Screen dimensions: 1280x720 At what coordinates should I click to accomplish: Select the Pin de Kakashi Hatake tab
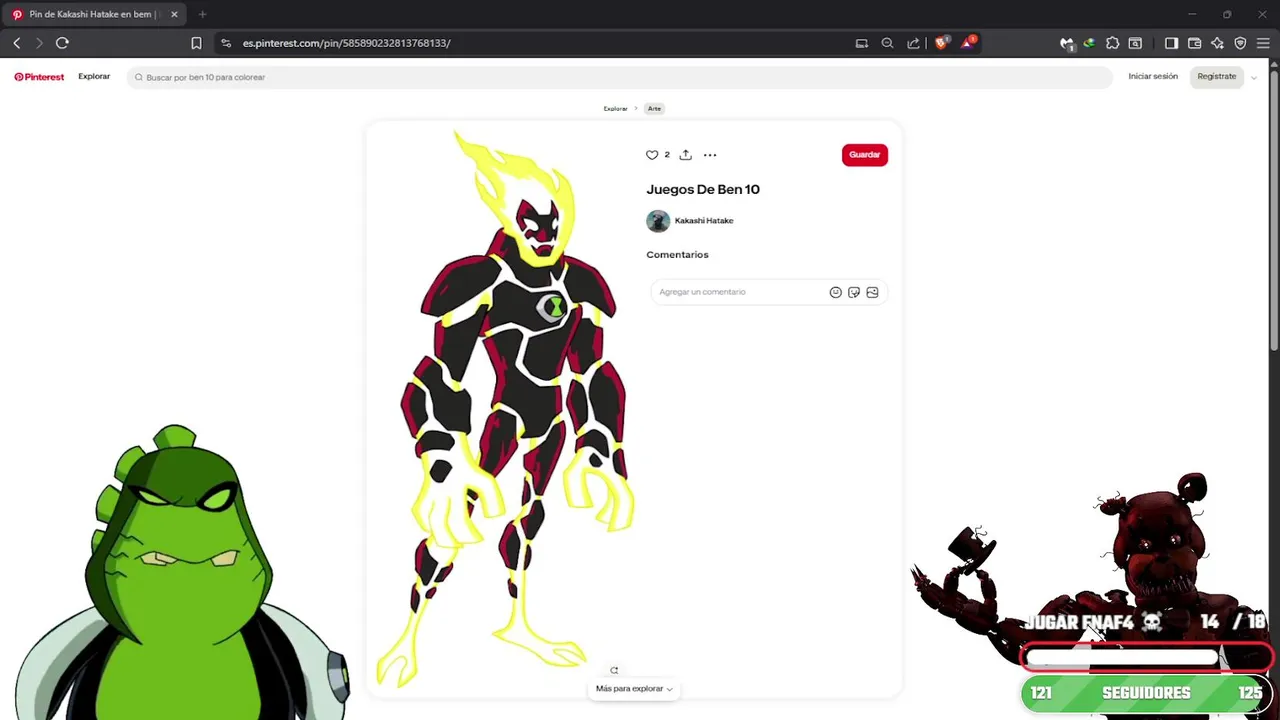96,15
